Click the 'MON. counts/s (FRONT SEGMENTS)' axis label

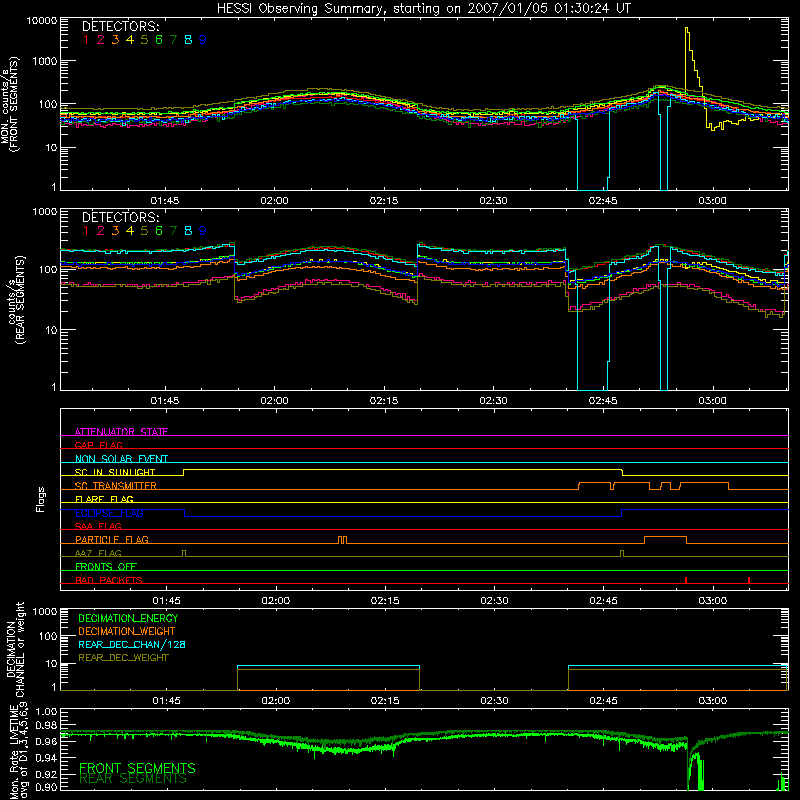tap(9, 105)
